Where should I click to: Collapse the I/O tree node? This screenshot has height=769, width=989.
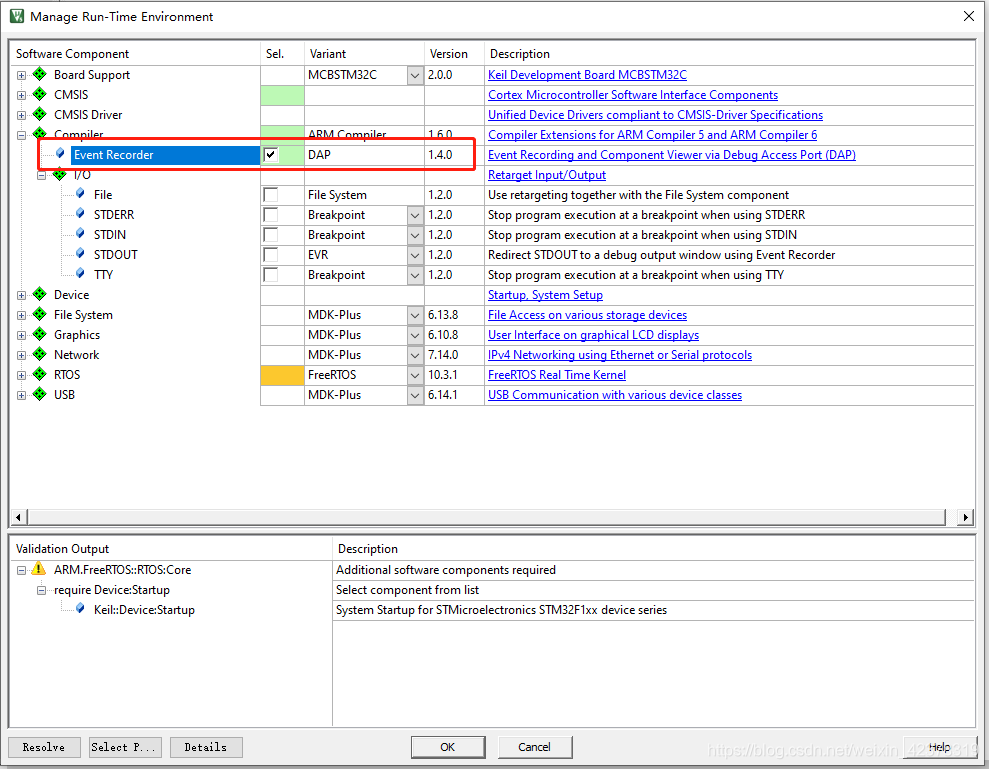42,175
